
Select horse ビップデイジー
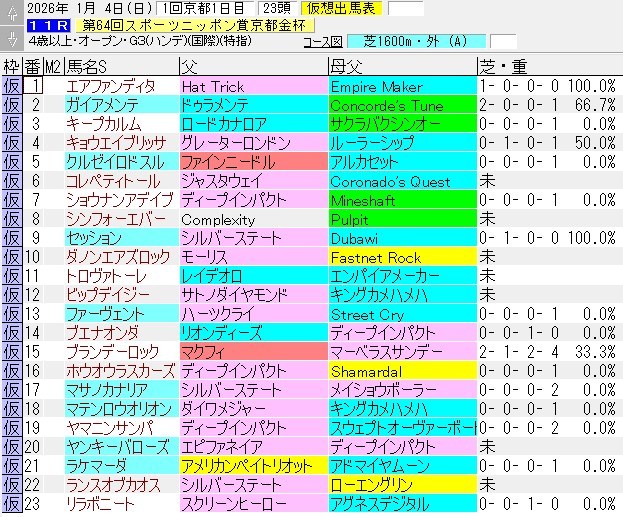pos(122,295)
